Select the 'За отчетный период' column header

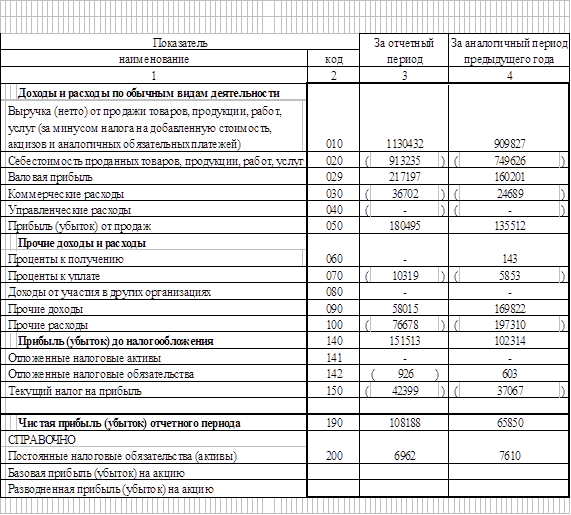[x=404, y=51]
